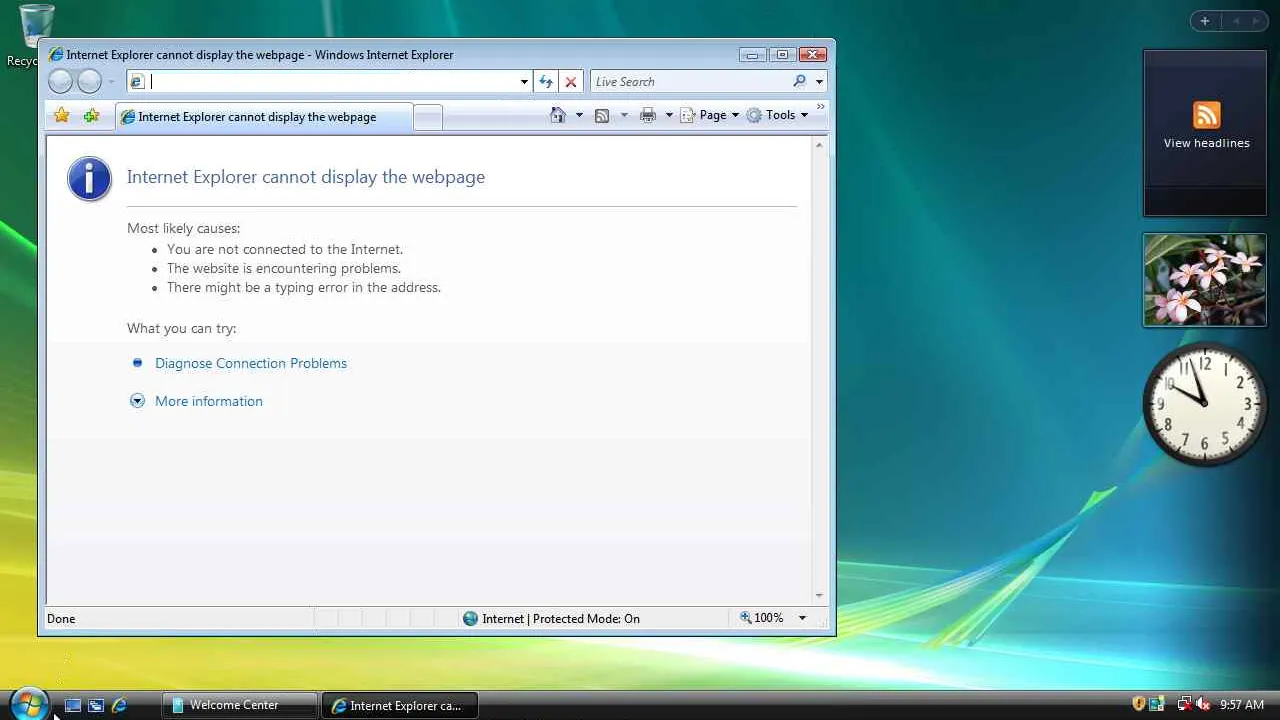Image resolution: width=1280 pixels, height=720 pixels.
Task: Click the Tools gear icon
Action: (x=754, y=115)
